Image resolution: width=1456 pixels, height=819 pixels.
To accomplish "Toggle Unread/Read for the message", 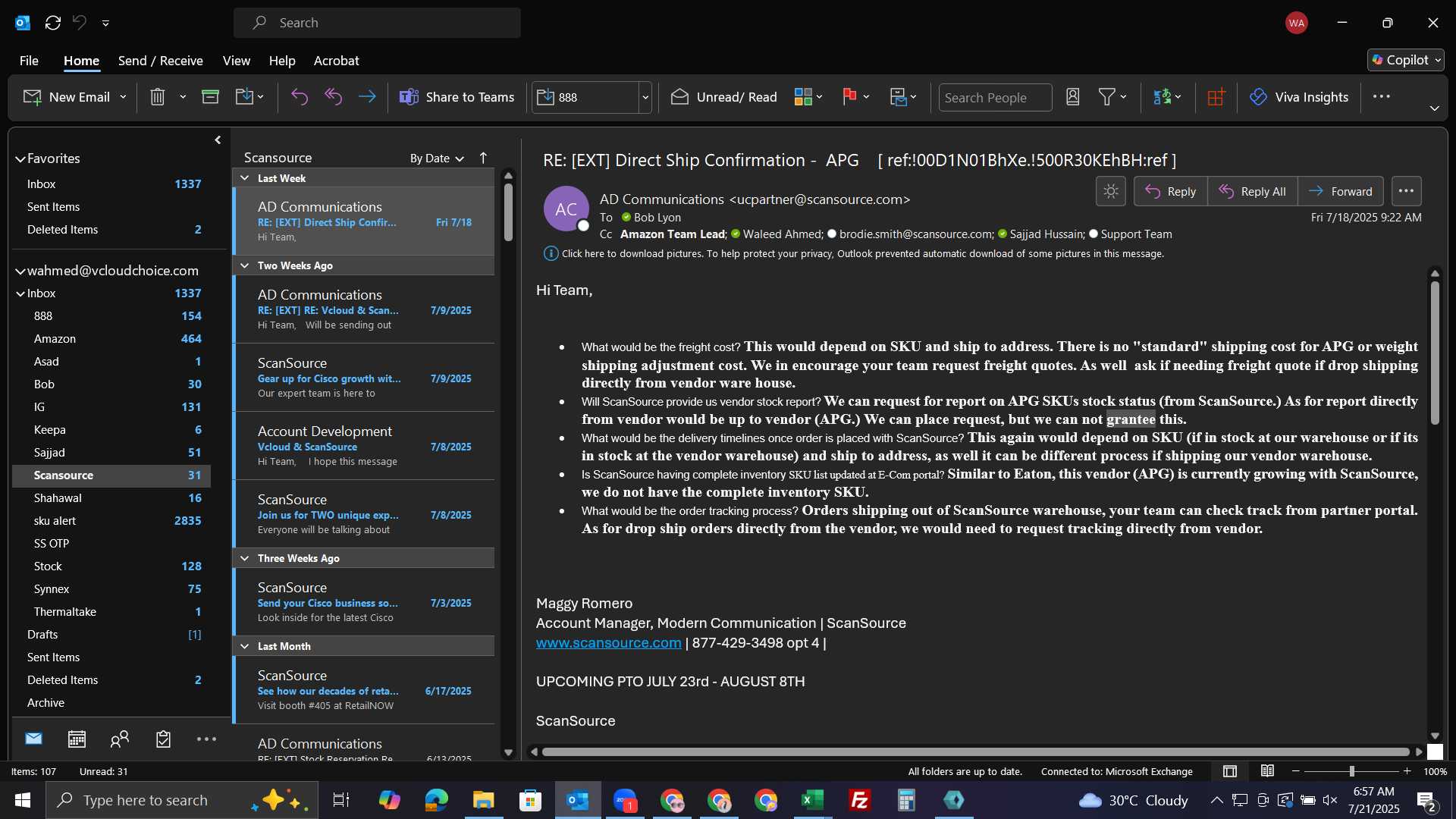I will (x=724, y=97).
